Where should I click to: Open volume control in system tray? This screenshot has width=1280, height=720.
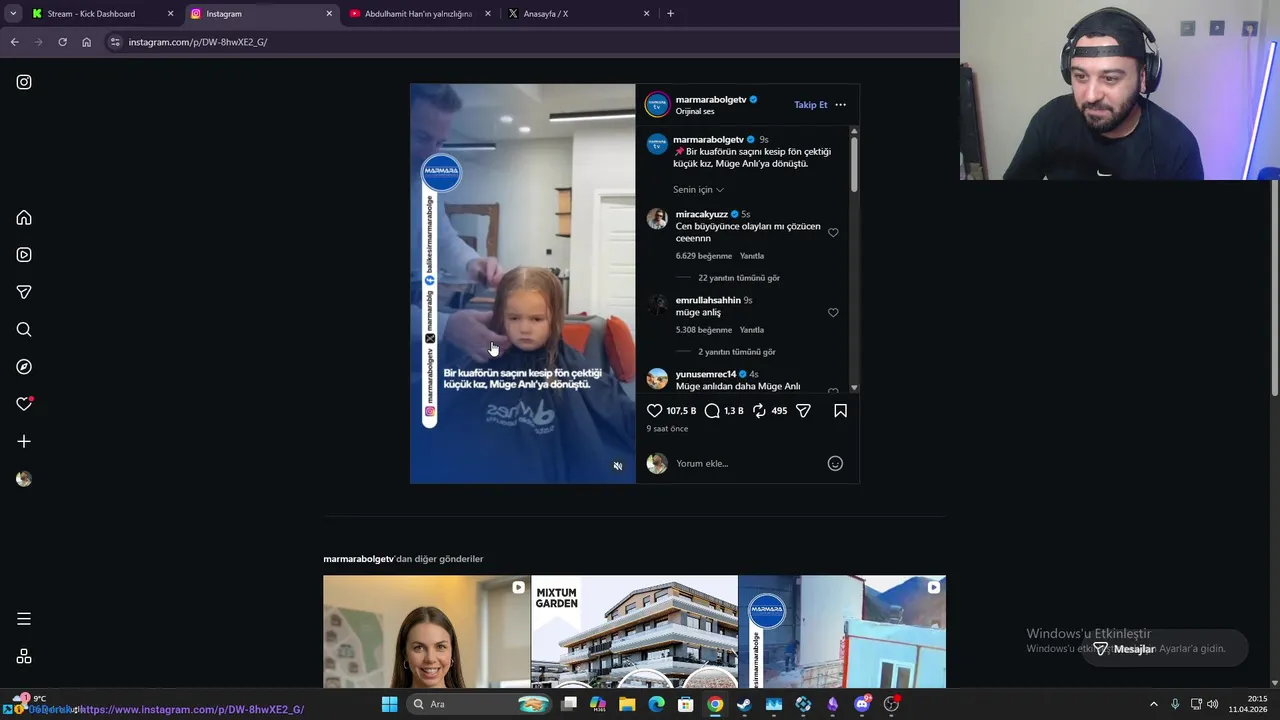click(x=1212, y=704)
